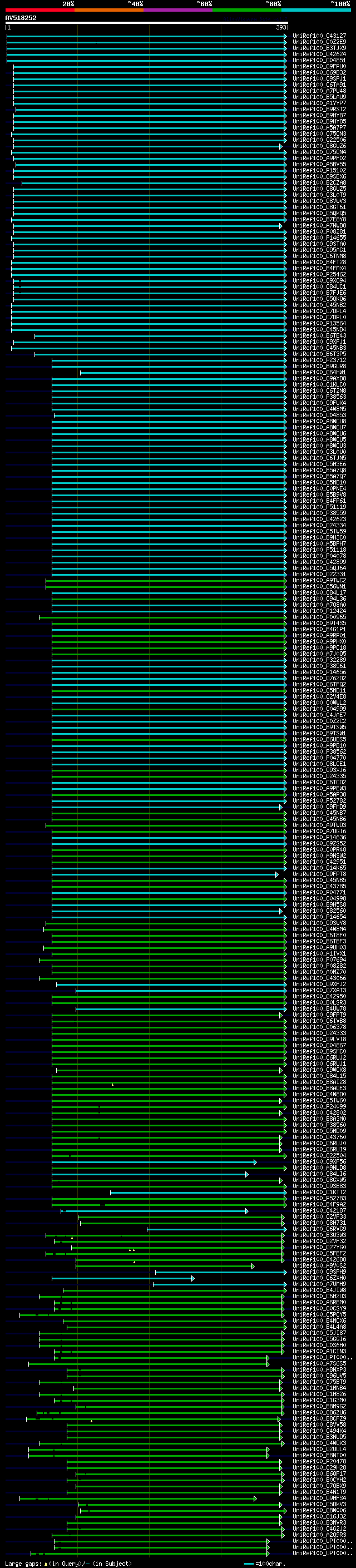Image resolution: width=356 pixels, height=1568 pixels.
Task: Click the cyan ~100% identity color bar
Action: [x=316, y=10]
